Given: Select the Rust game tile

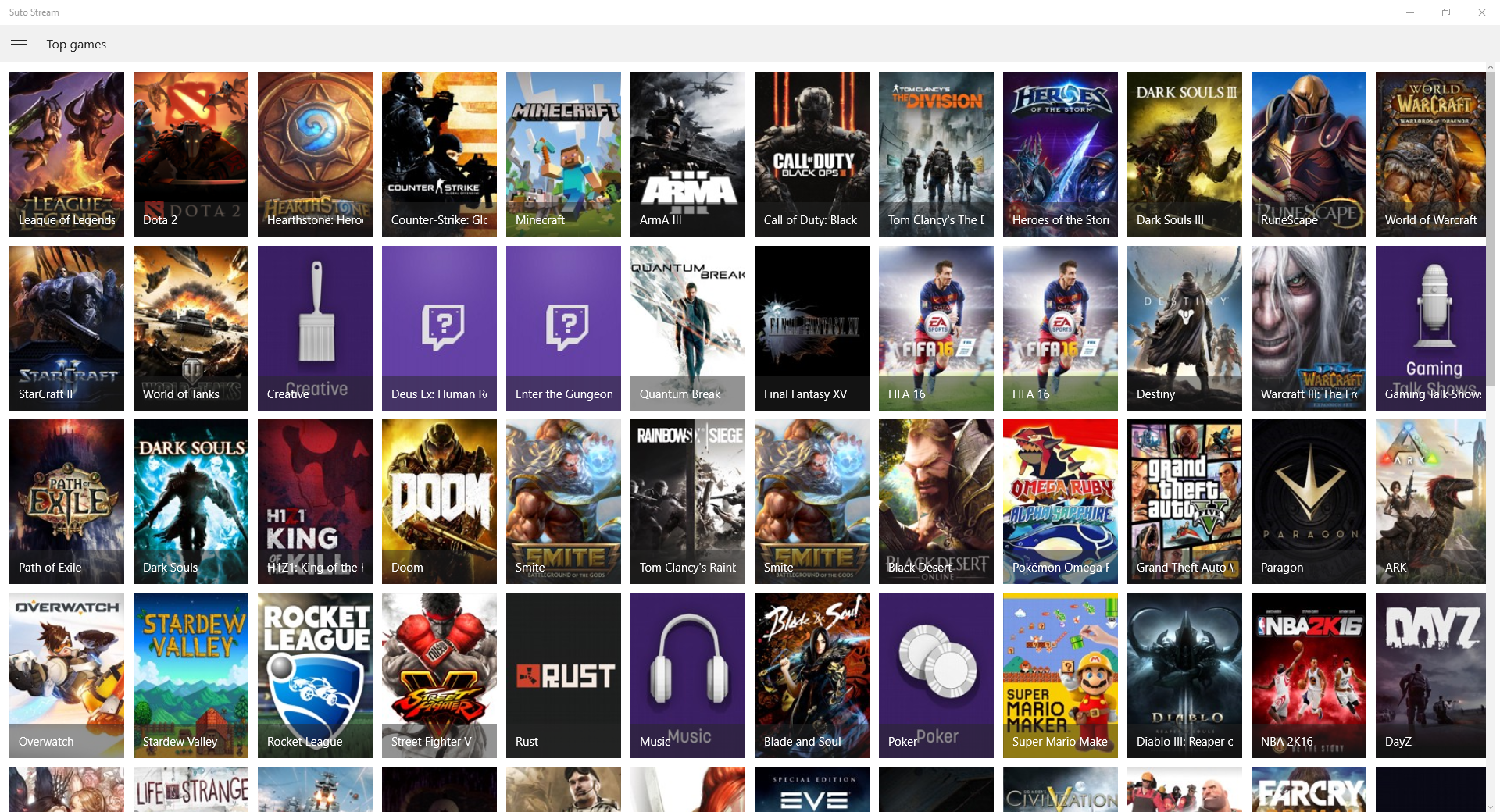Looking at the screenshot, I should (x=563, y=675).
